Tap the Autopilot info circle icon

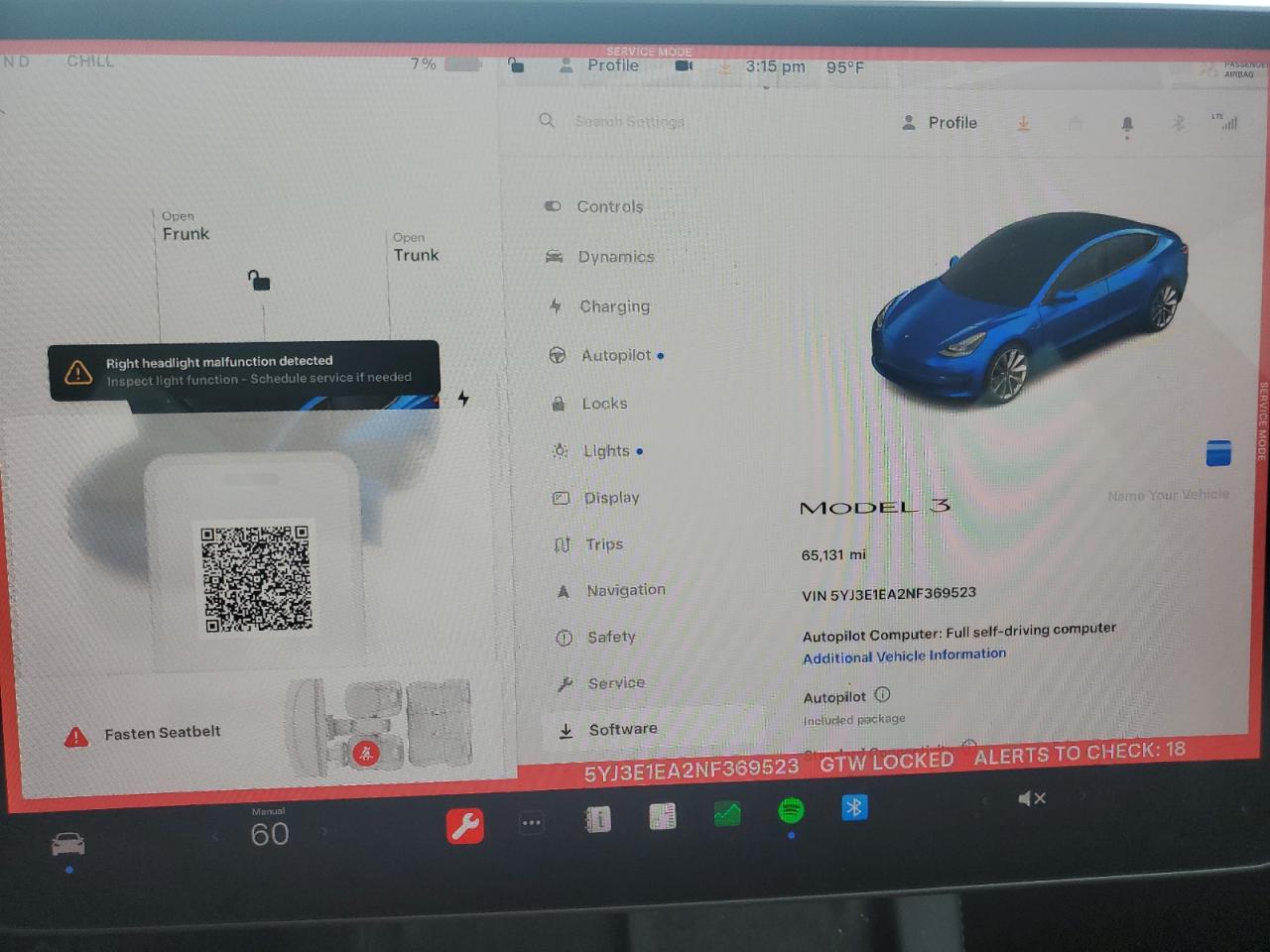882,694
